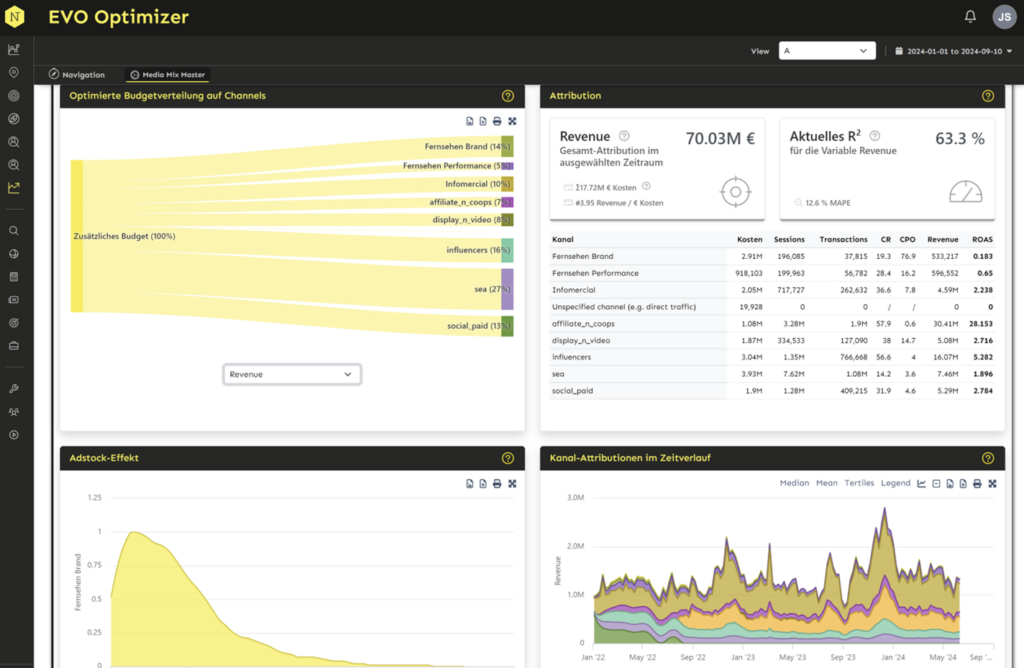
Task: Click the help icon on Attribution panel
Action: tap(987, 96)
